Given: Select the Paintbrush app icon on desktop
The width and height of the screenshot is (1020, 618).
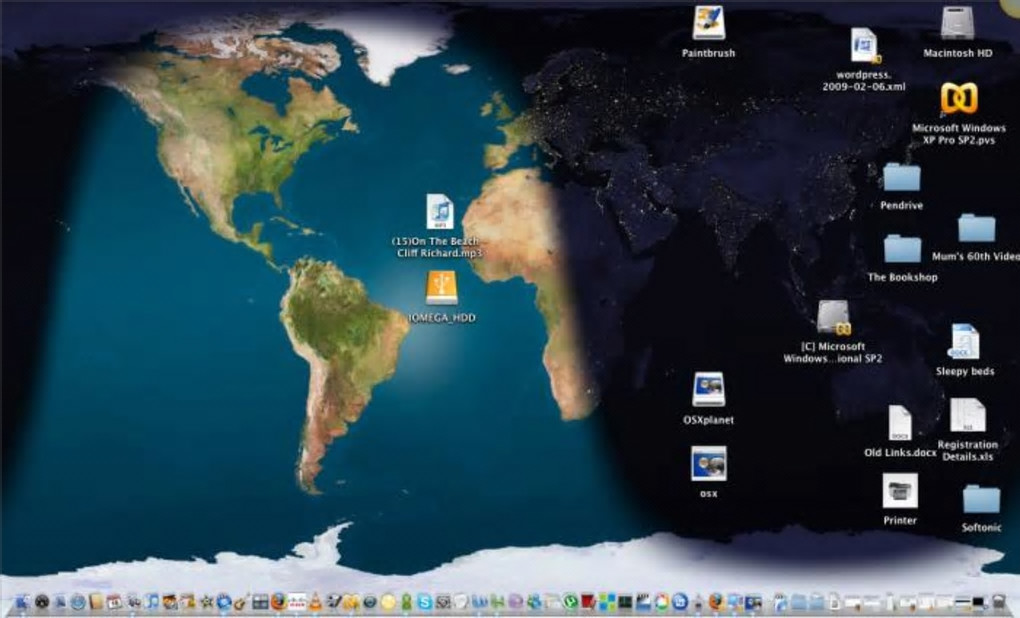Looking at the screenshot, I should (708, 23).
